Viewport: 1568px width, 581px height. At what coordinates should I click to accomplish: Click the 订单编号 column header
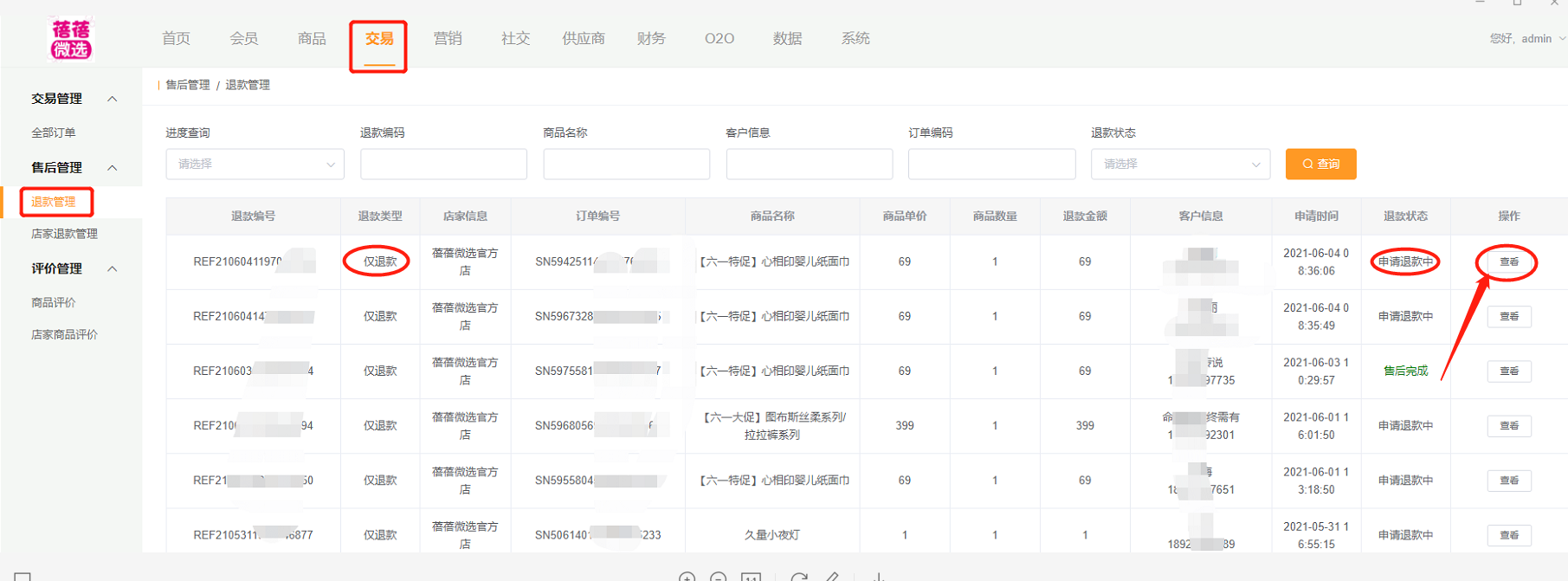598,216
